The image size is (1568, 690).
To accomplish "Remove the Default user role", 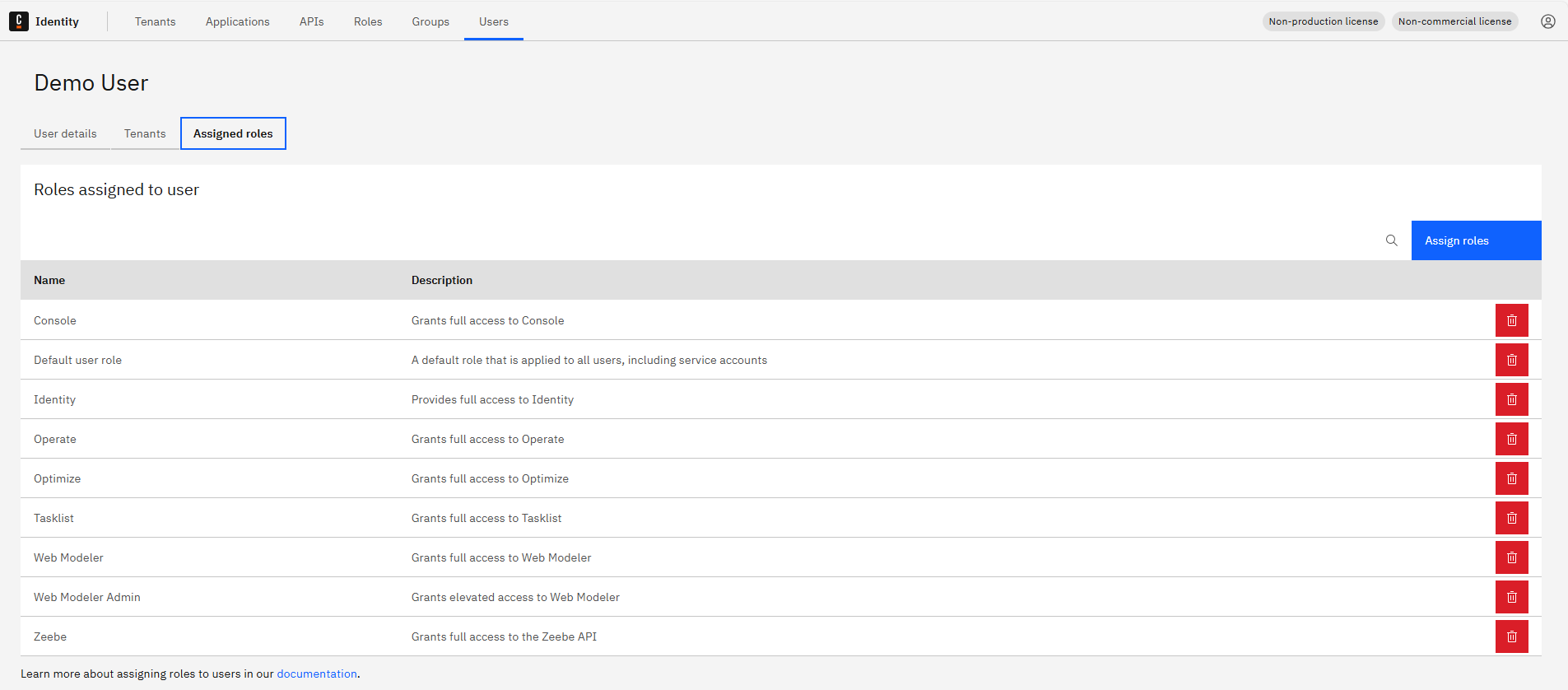I will click(1511, 360).
